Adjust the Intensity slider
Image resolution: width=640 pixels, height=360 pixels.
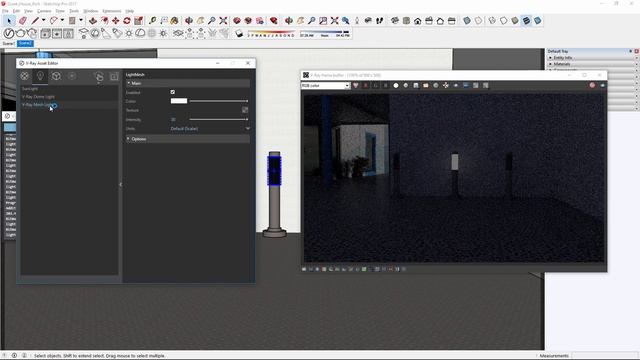(x=218, y=119)
